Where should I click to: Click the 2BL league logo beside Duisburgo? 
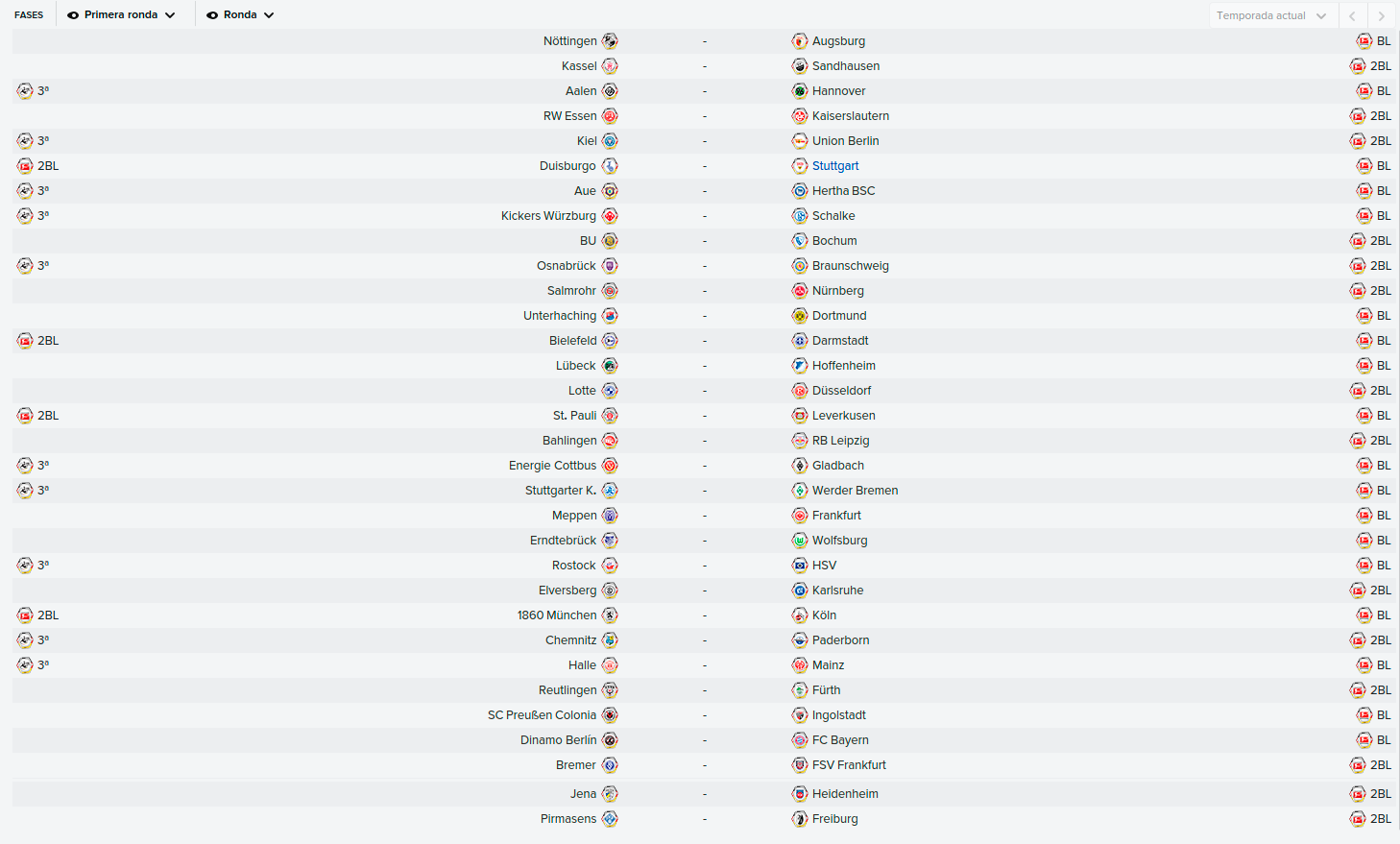pyautogui.click(x=25, y=166)
